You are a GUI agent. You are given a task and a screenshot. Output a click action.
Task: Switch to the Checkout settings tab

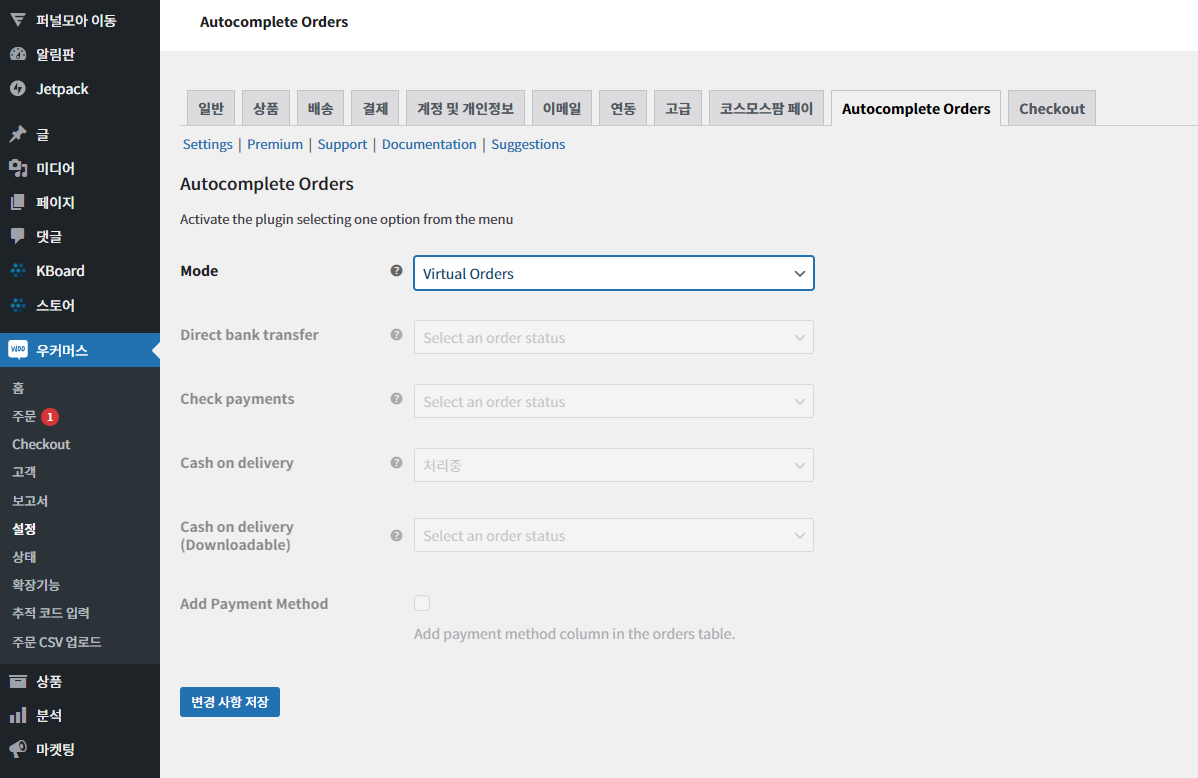click(x=1052, y=108)
